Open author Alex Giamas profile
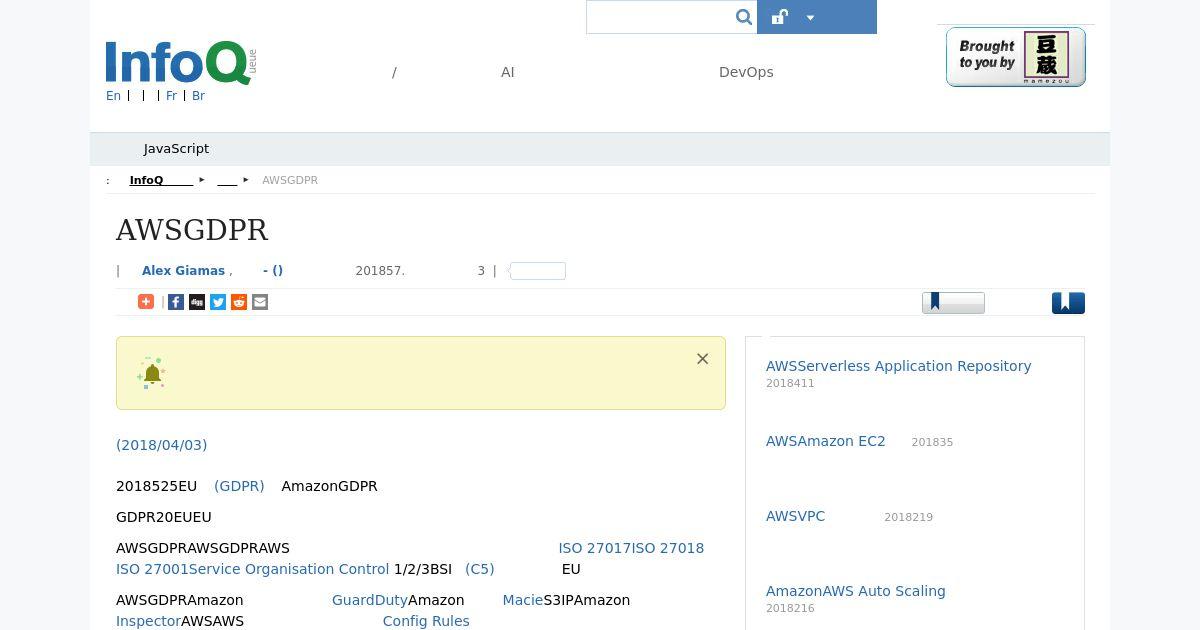 183,271
